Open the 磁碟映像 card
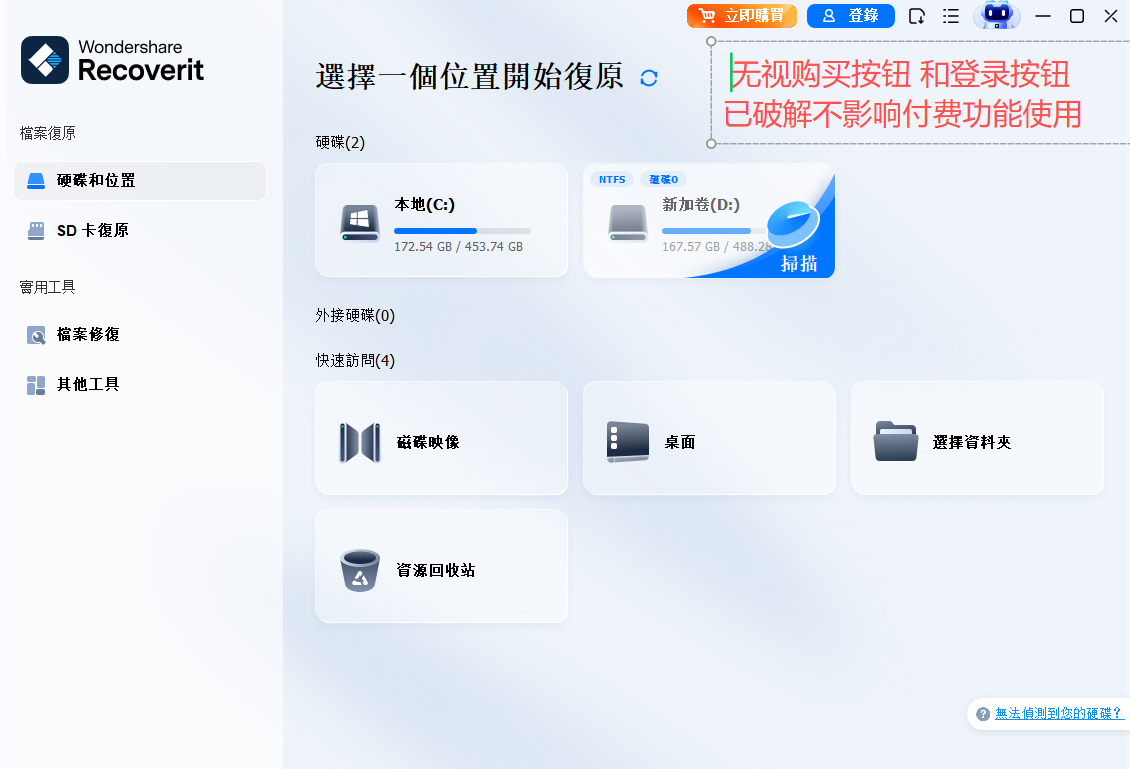1130x769 pixels. point(442,438)
